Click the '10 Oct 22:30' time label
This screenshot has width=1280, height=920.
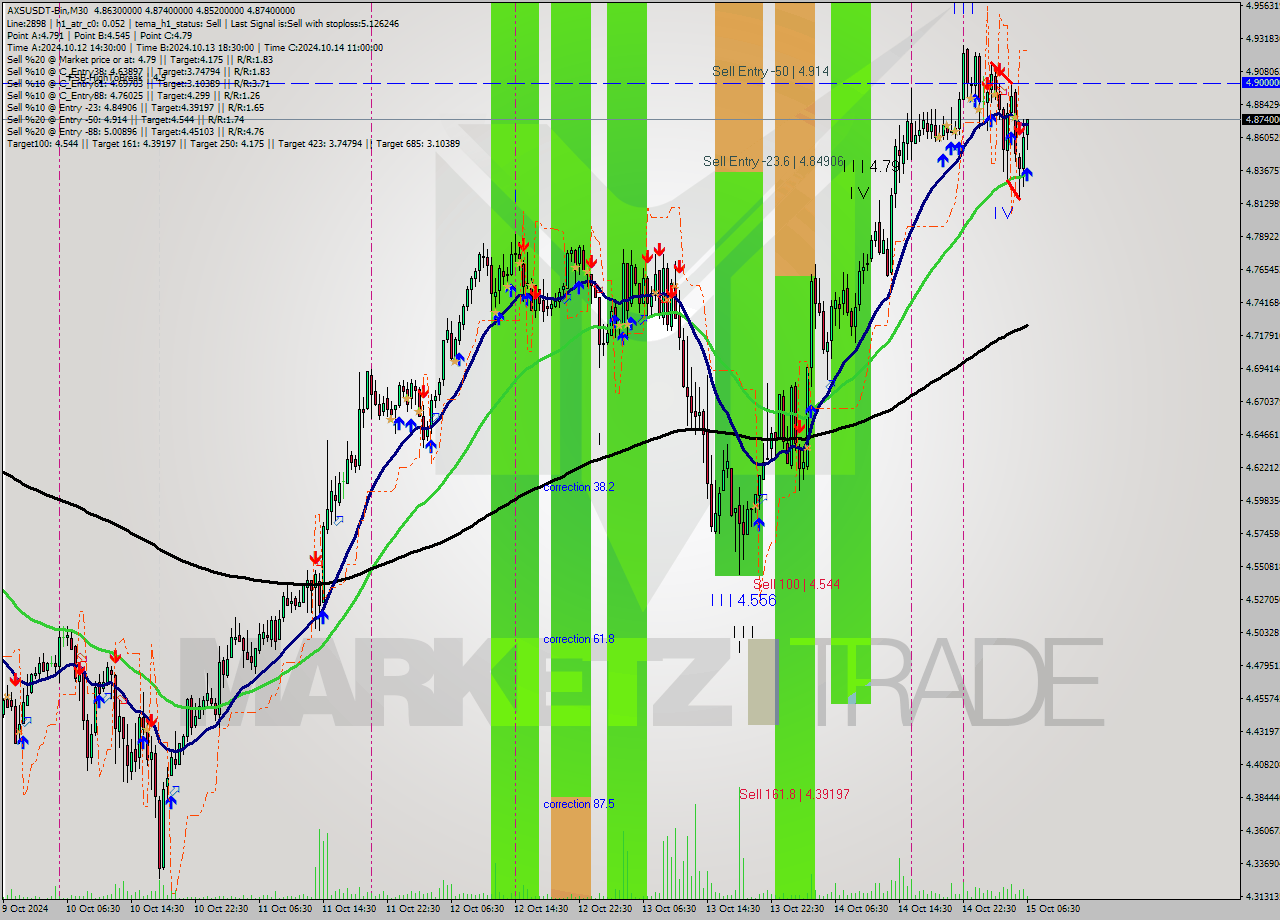coord(220,909)
